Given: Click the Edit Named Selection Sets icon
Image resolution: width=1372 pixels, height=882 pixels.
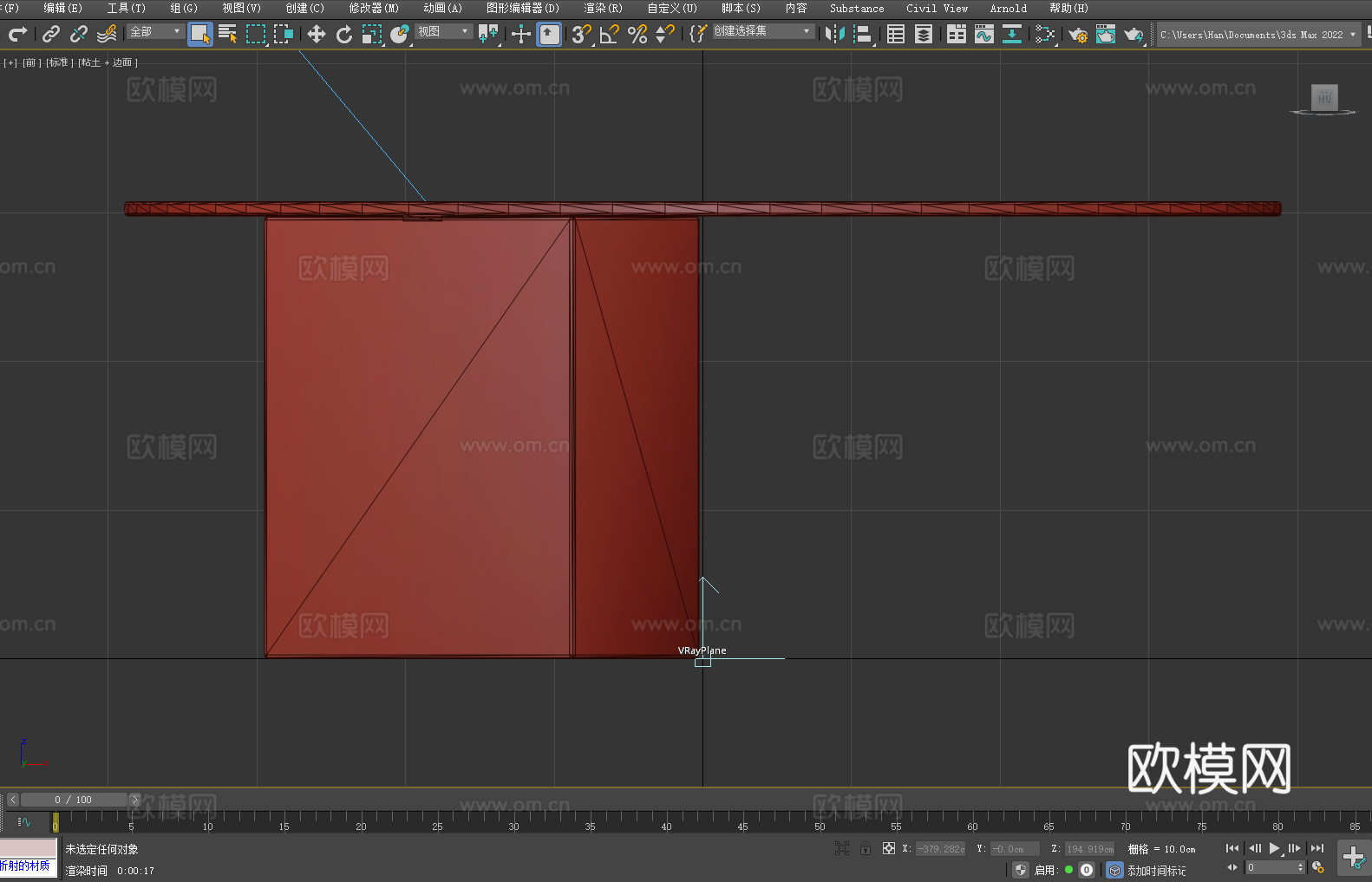Looking at the screenshot, I should [698, 34].
